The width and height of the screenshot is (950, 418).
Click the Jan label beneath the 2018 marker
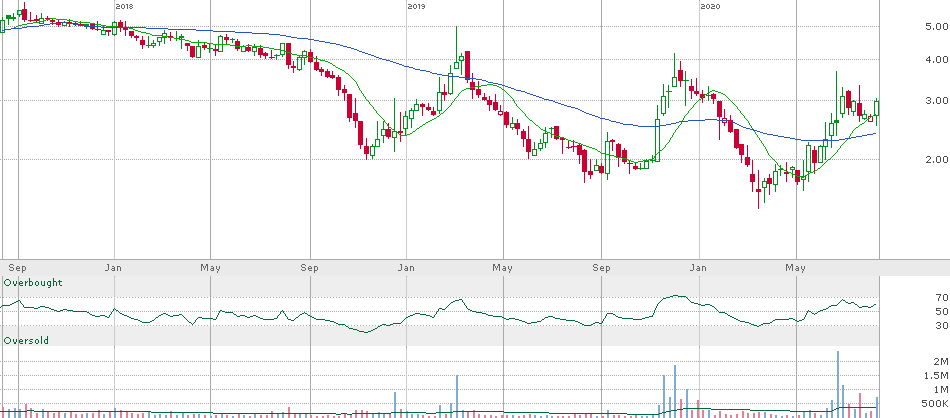pos(115,267)
